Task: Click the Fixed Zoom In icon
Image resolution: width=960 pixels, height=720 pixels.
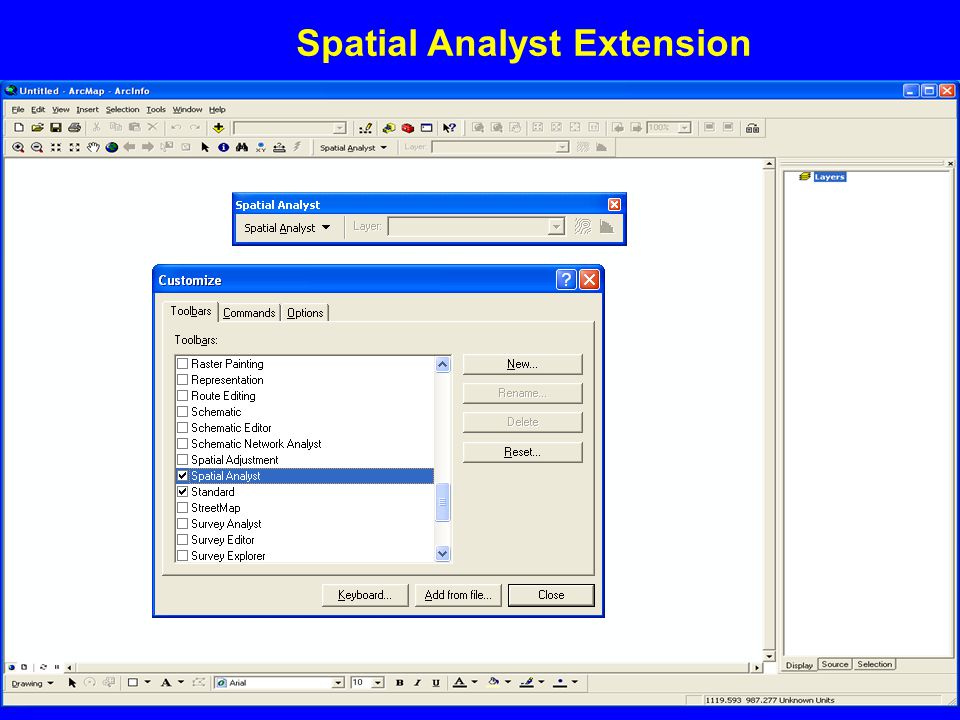Action: (56, 148)
